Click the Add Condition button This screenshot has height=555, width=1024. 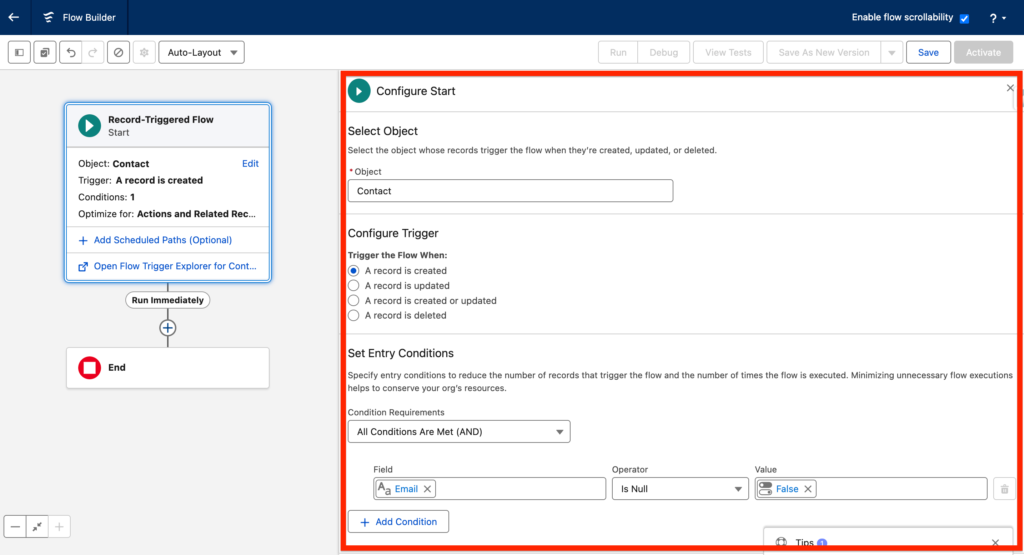point(398,522)
